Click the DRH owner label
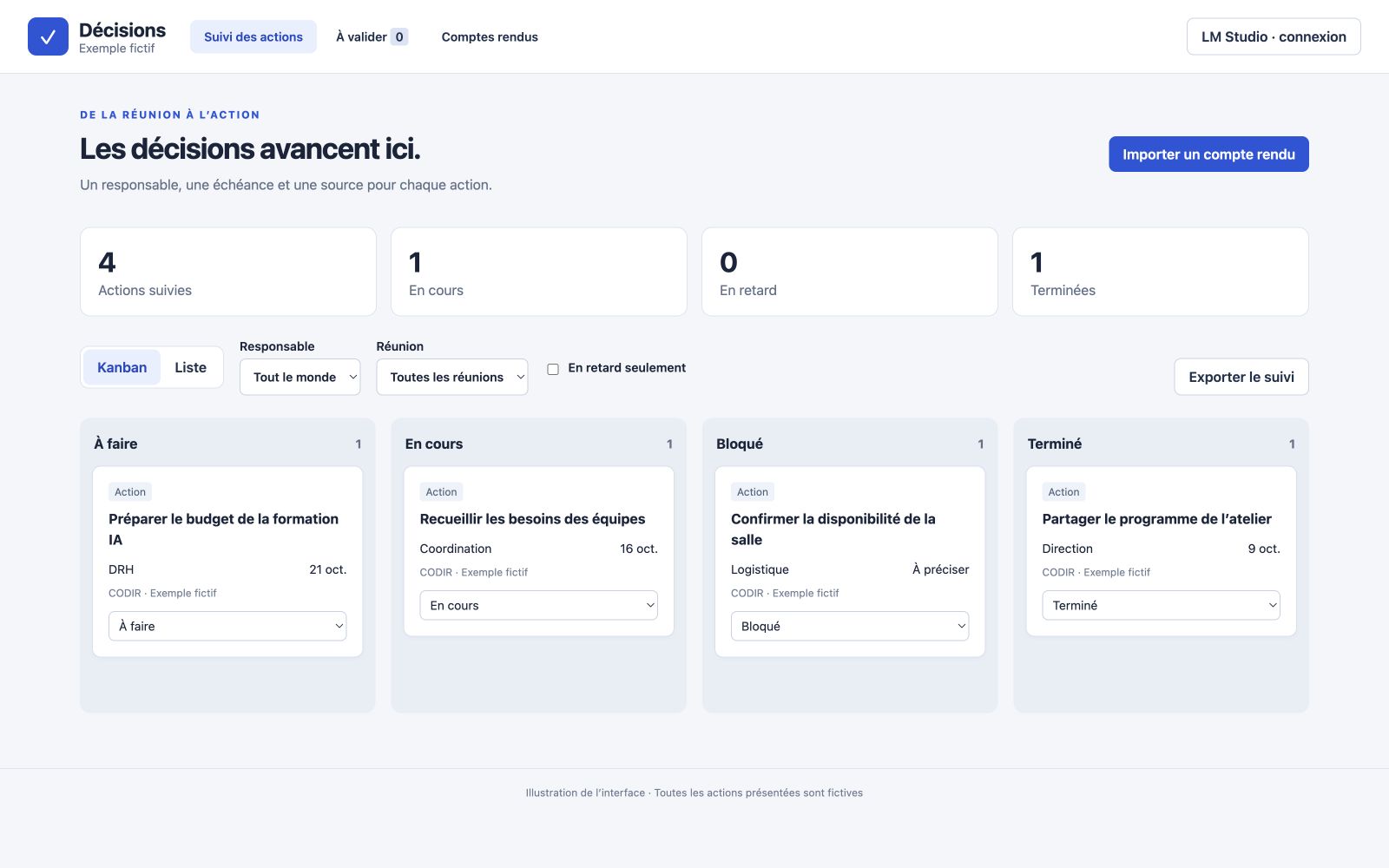The height and width of the screenshot is (868, 1389). click(x=122, y=569)
